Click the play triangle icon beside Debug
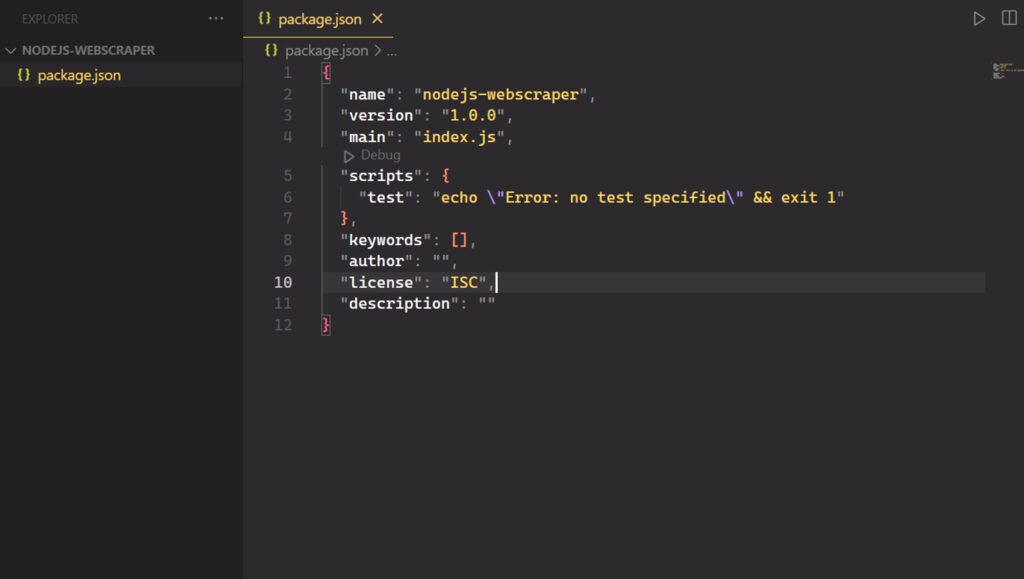The height and width of the screenshot is (579, 1024). 349,156
